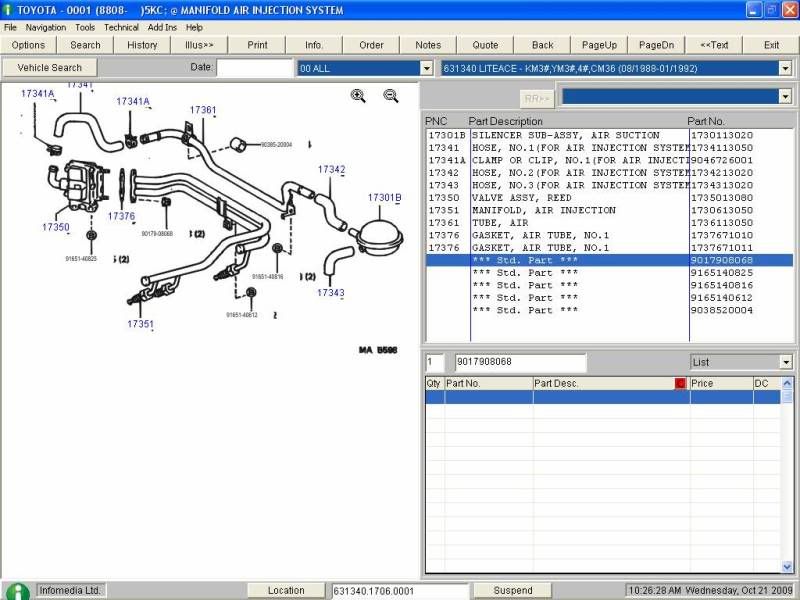800x600 pixels.
Task: Click the Vehicle Search button
Action: tap(49, 67)
